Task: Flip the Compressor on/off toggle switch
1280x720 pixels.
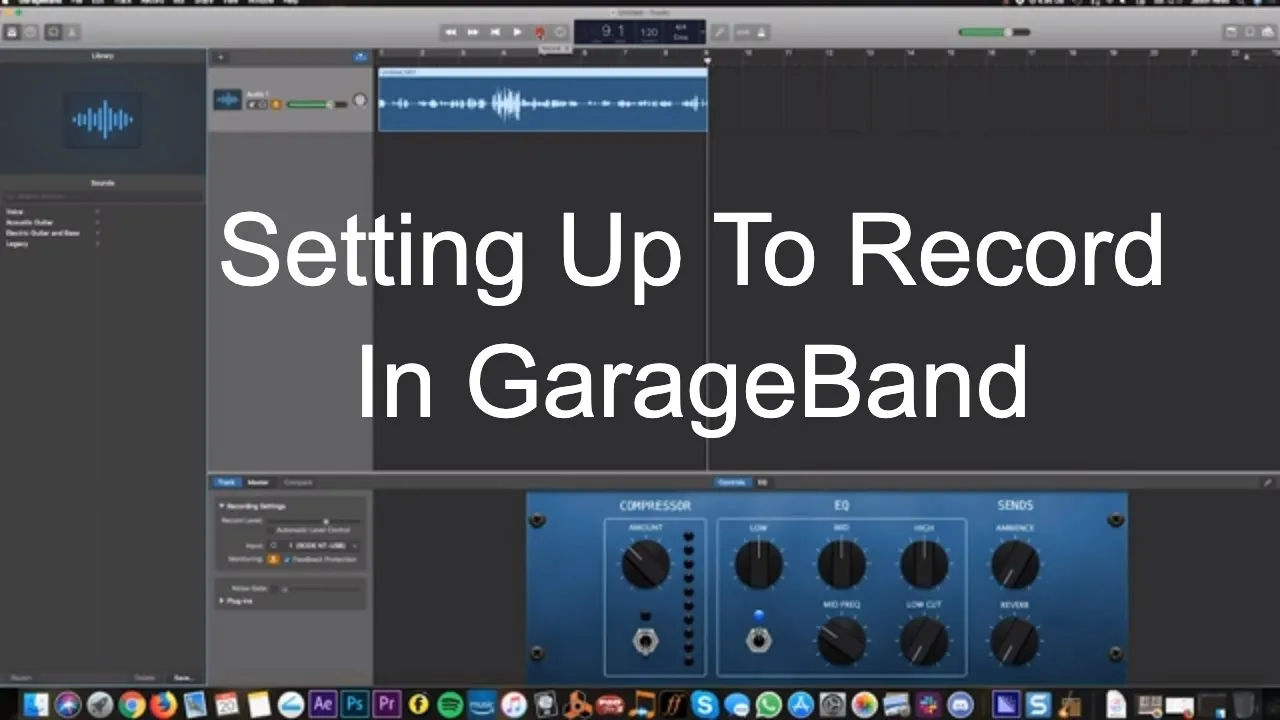Action: [x=645, y=639]
